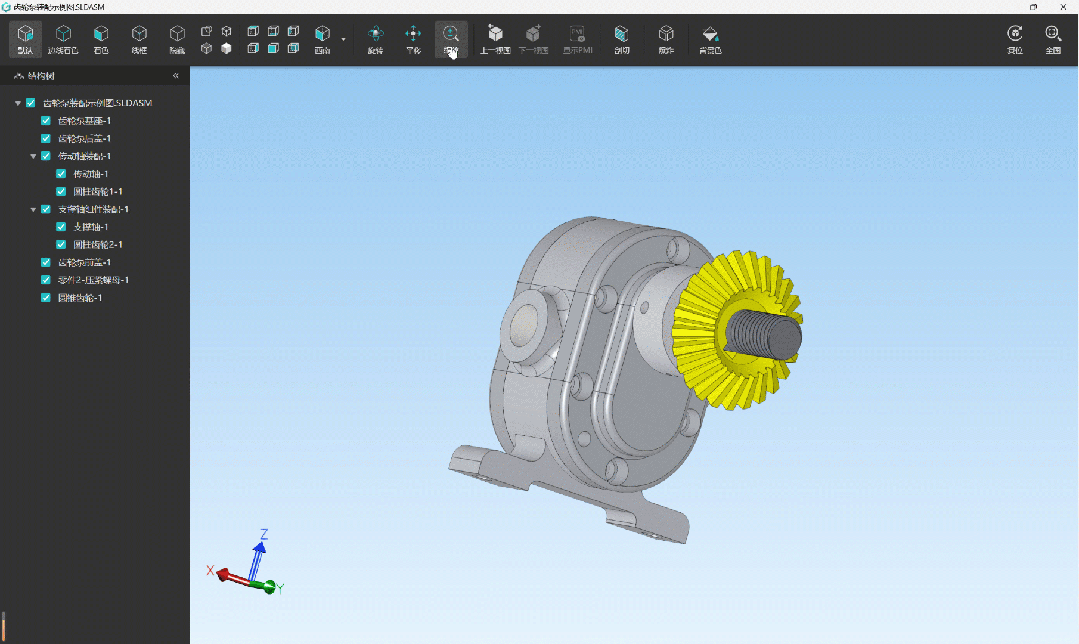Image resolution: width=1079 pixels, height=644 pixels.
Task: Collapse the structure tree panel with double chevron
Action: [x=176, y=76]
